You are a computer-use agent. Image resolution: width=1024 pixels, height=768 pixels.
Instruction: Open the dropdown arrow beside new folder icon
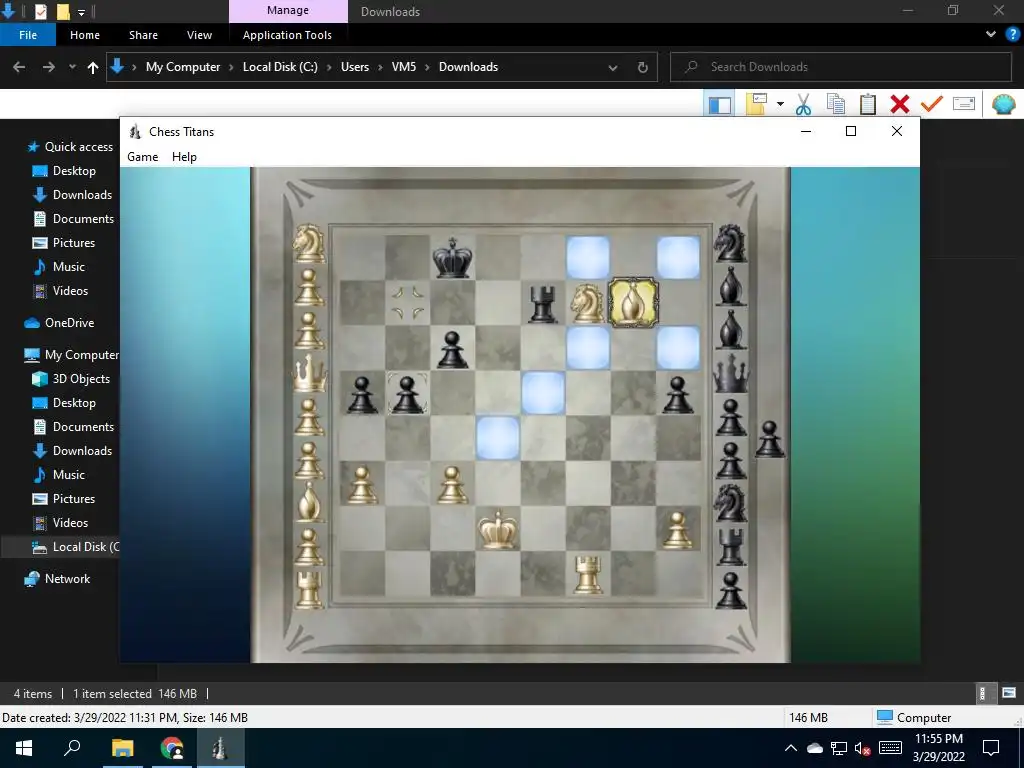[x=780, y=104]
